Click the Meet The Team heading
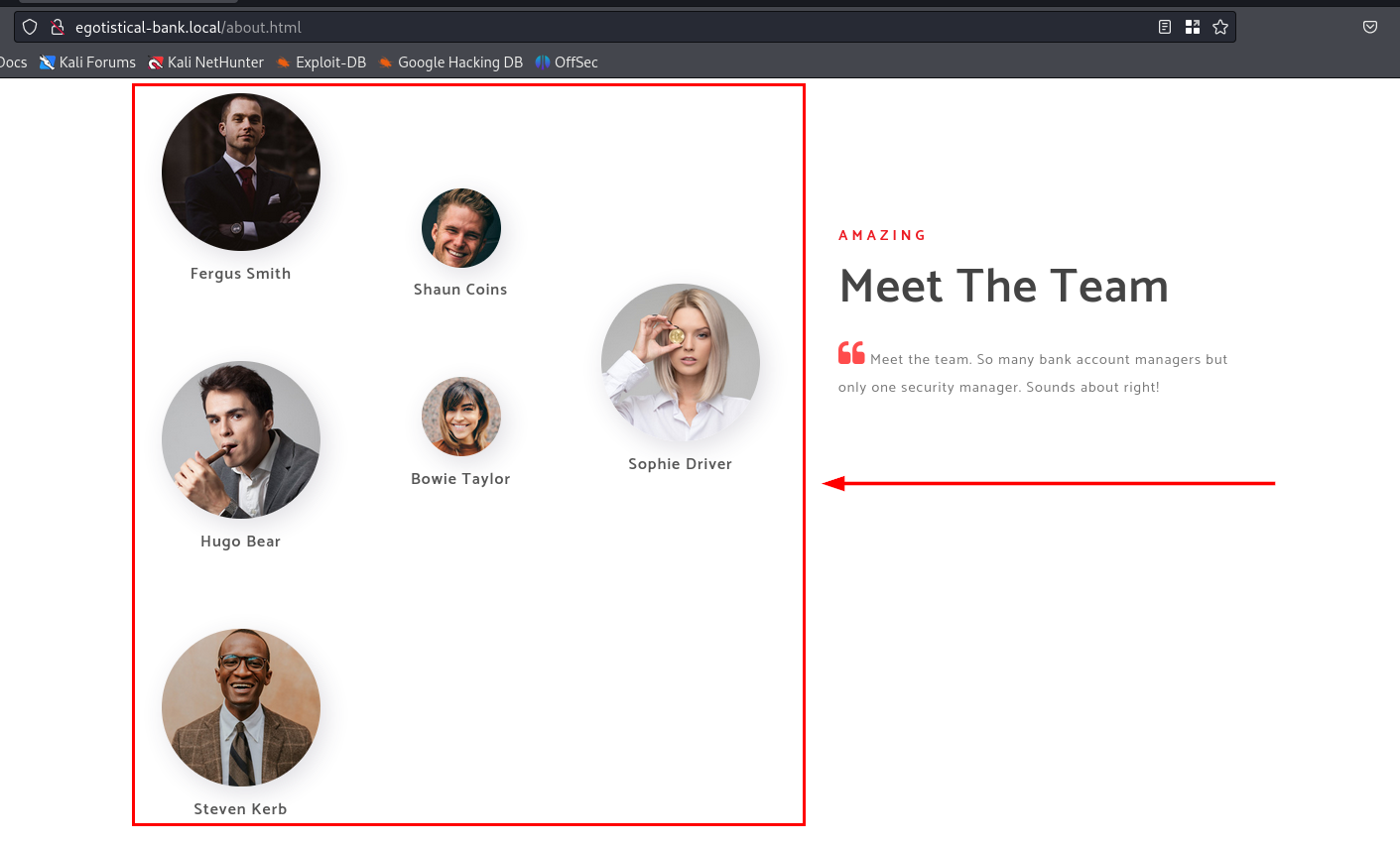The image size is (1400, 846). coord(1004,286)
